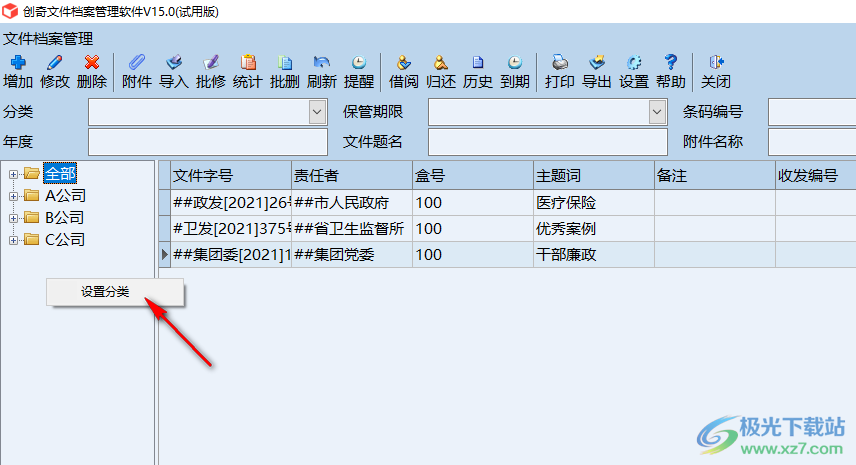
Task: Click the 批删 (Batch delete) icon
Action: coord(284,63)
